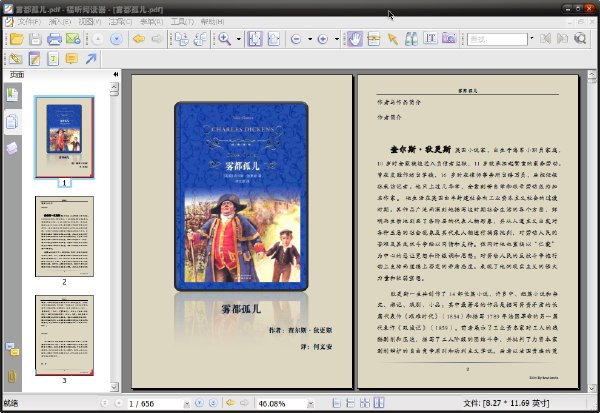
Task: Select the snapshot text viewer tool icon
Action: coord(373,39)
